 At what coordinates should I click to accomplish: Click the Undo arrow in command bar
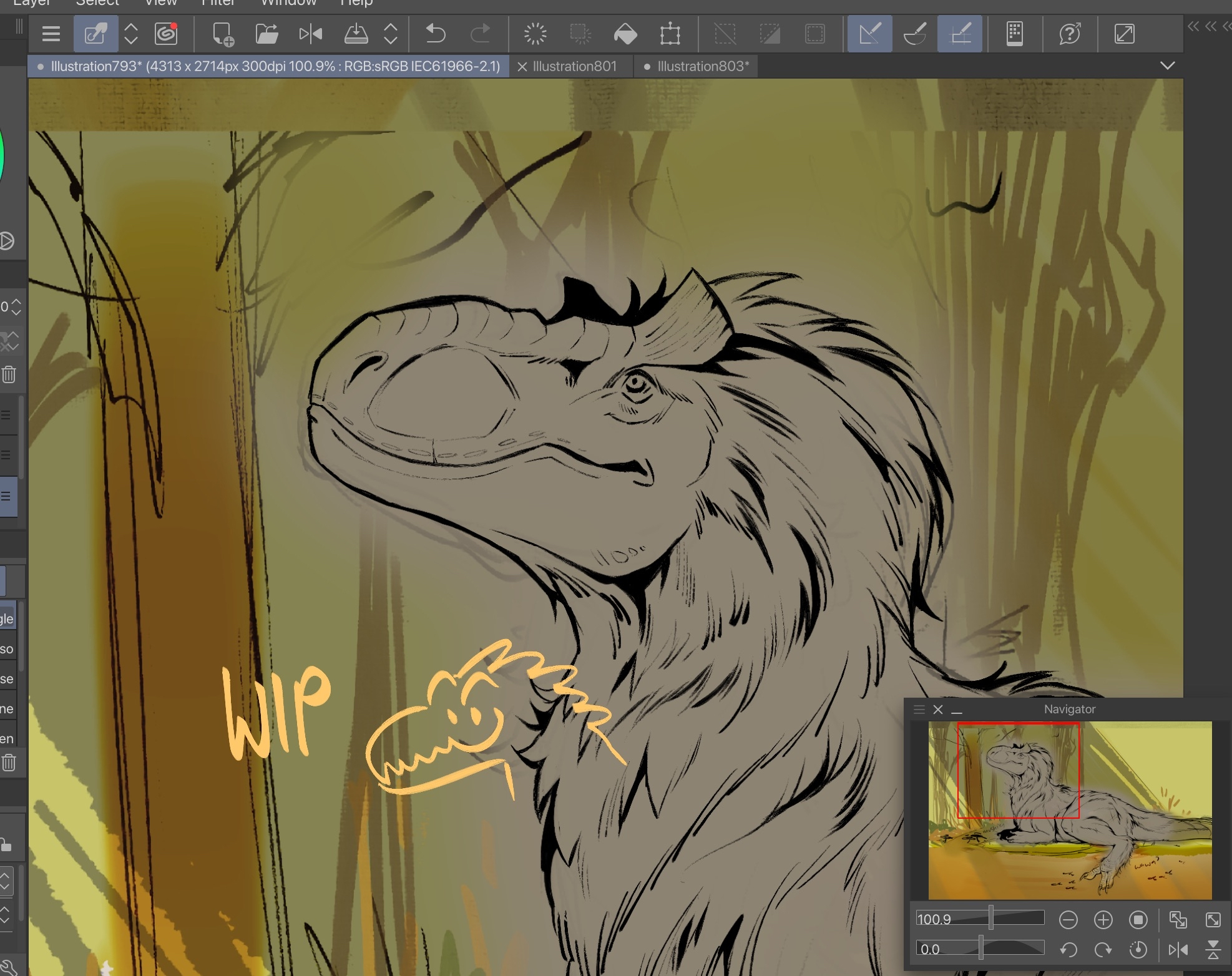click(x=435, y=34)
